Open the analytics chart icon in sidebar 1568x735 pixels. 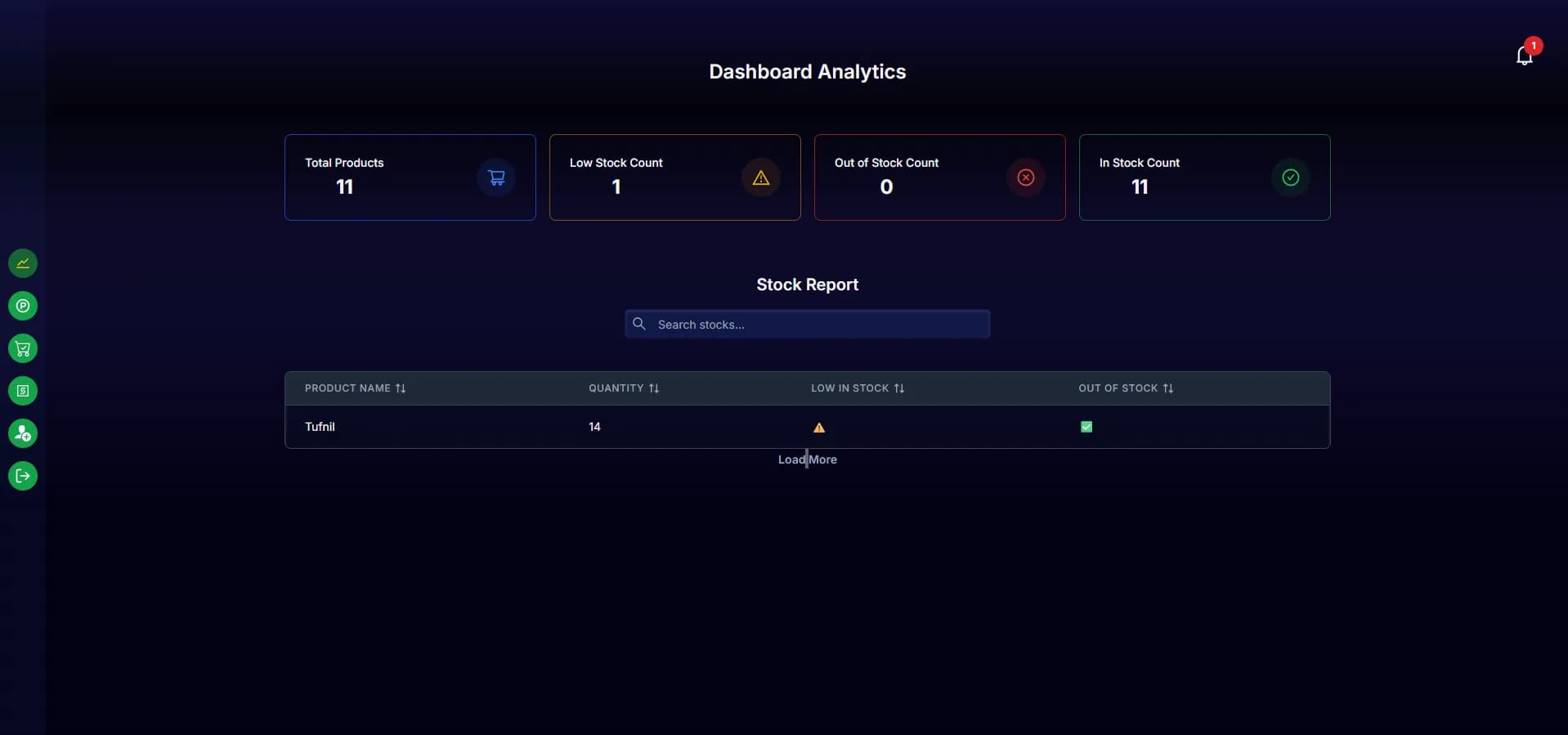click(x=23, y=263)
